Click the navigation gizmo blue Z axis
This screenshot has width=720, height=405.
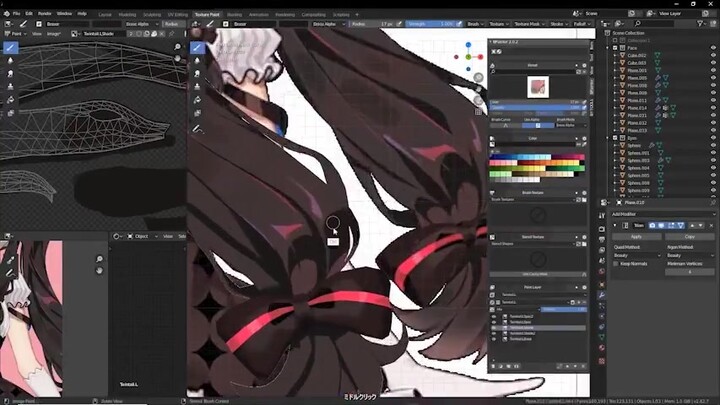468,45
